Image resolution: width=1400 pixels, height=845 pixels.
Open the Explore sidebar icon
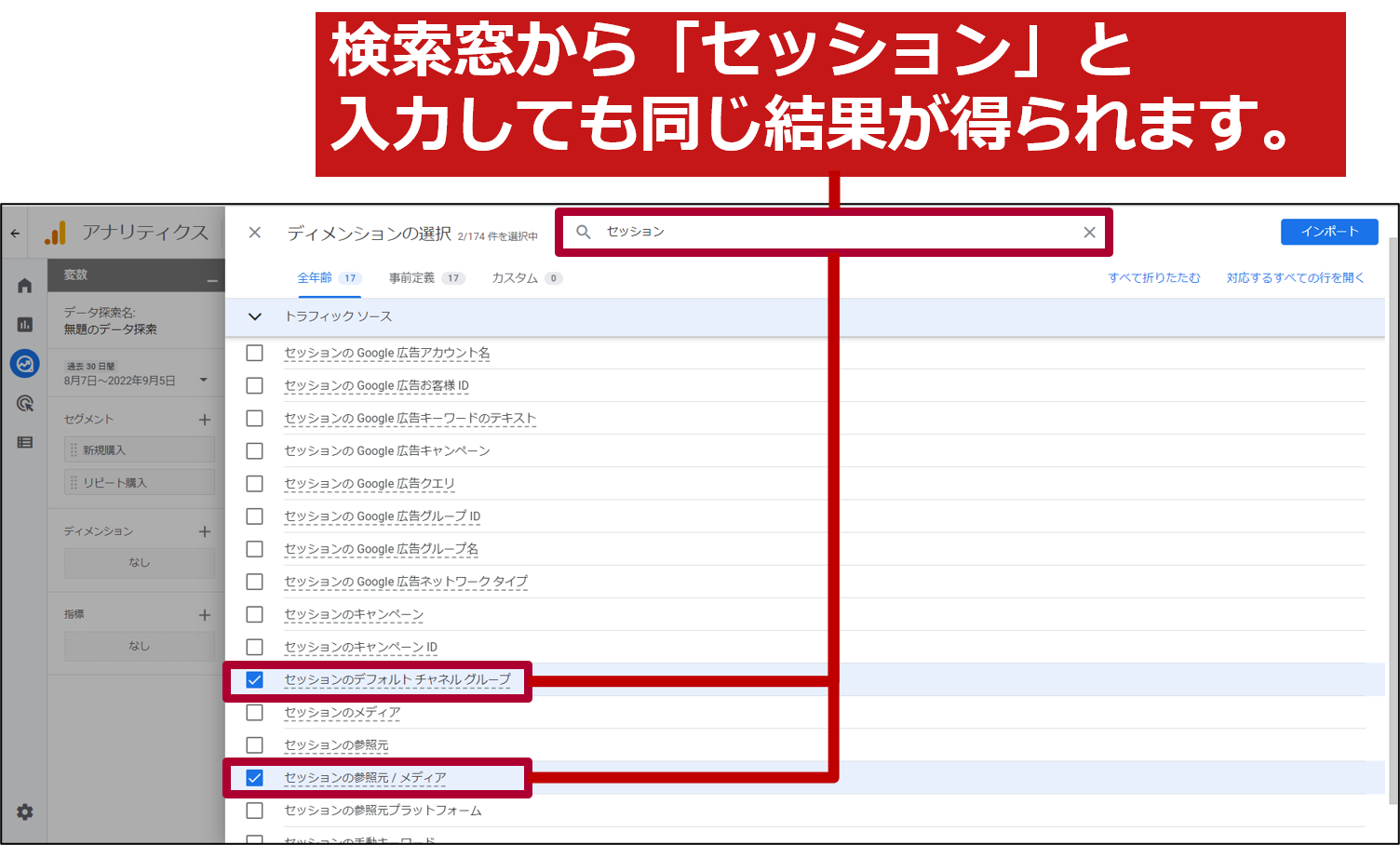click(x=25, y=364)
